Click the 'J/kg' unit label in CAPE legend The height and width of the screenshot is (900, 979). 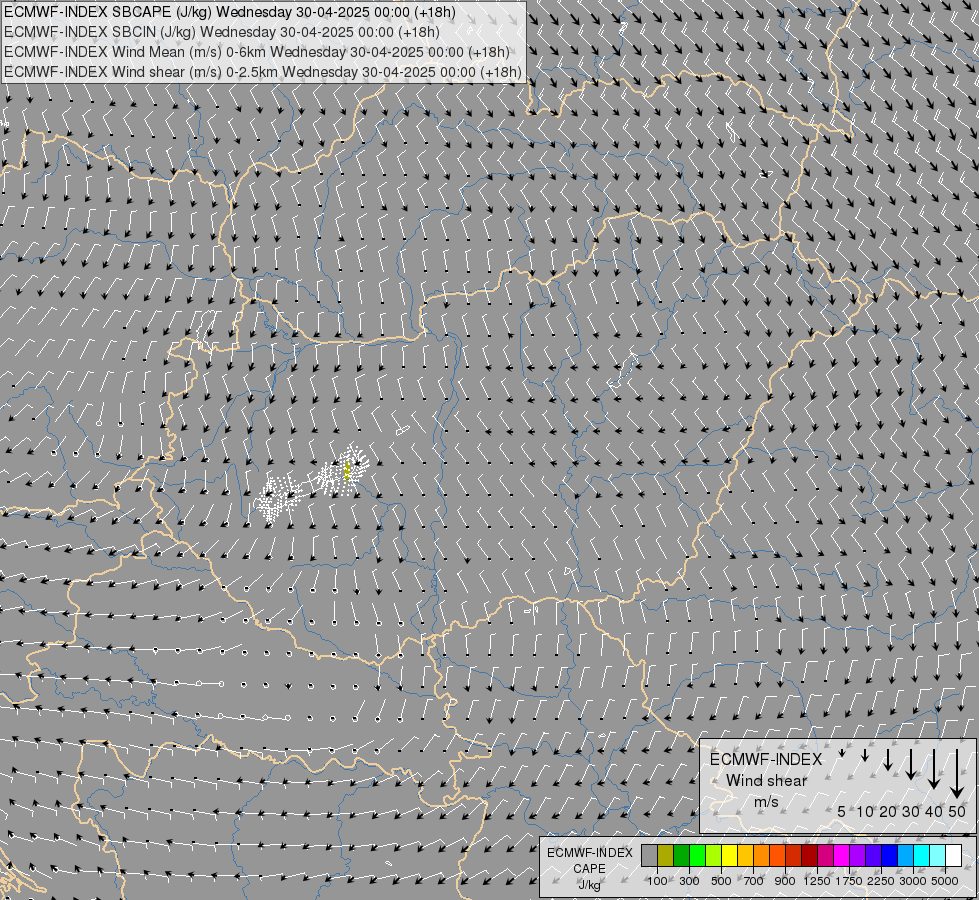589,886
